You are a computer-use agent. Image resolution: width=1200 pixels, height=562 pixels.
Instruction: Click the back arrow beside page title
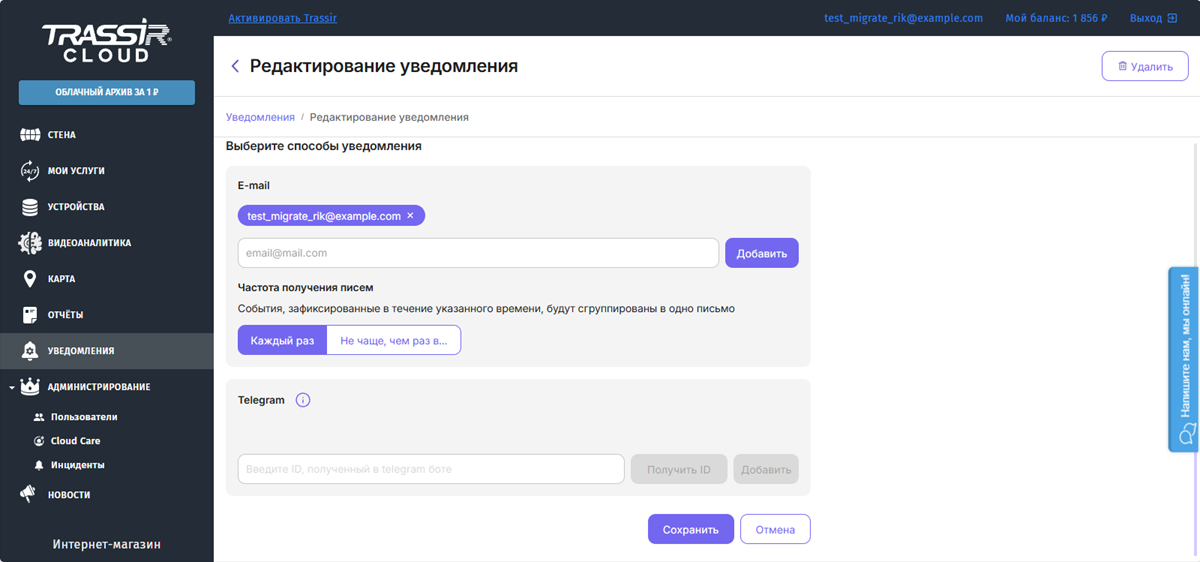pos(235,66)
